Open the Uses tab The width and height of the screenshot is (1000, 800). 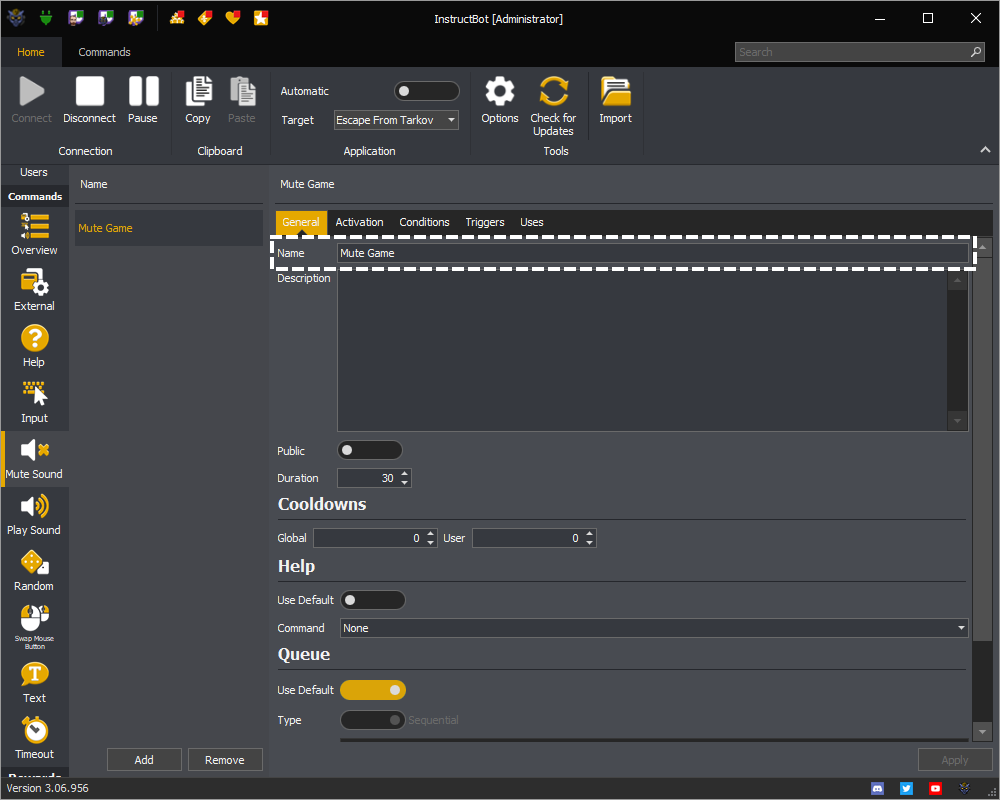pos(532,222)
